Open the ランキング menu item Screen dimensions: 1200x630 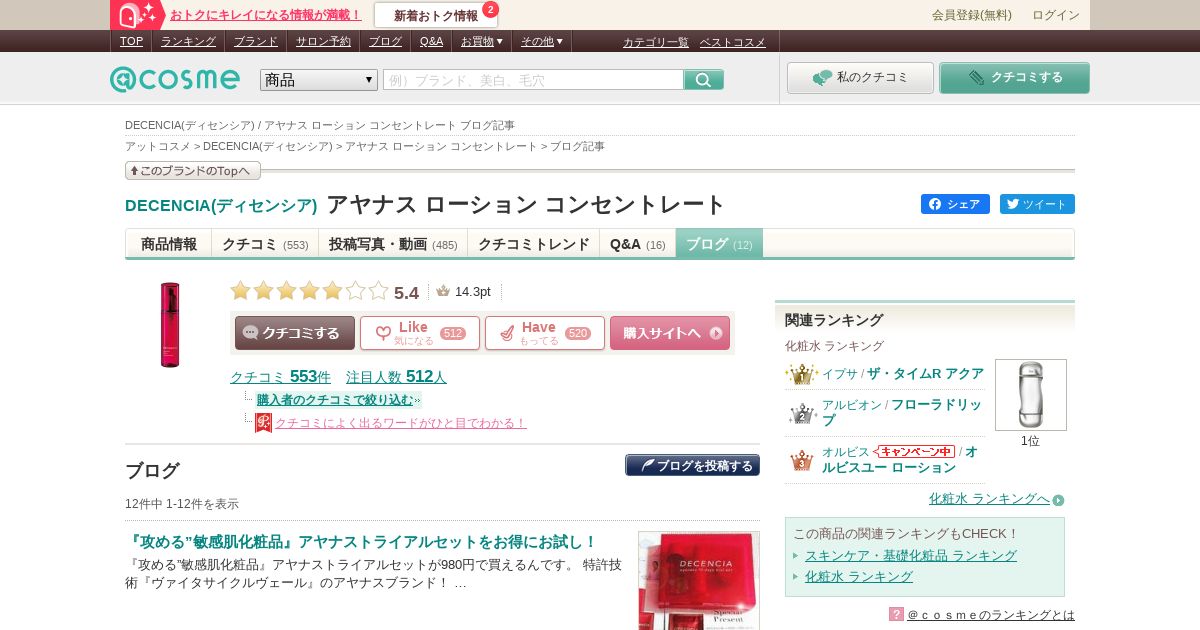point(188,41)
